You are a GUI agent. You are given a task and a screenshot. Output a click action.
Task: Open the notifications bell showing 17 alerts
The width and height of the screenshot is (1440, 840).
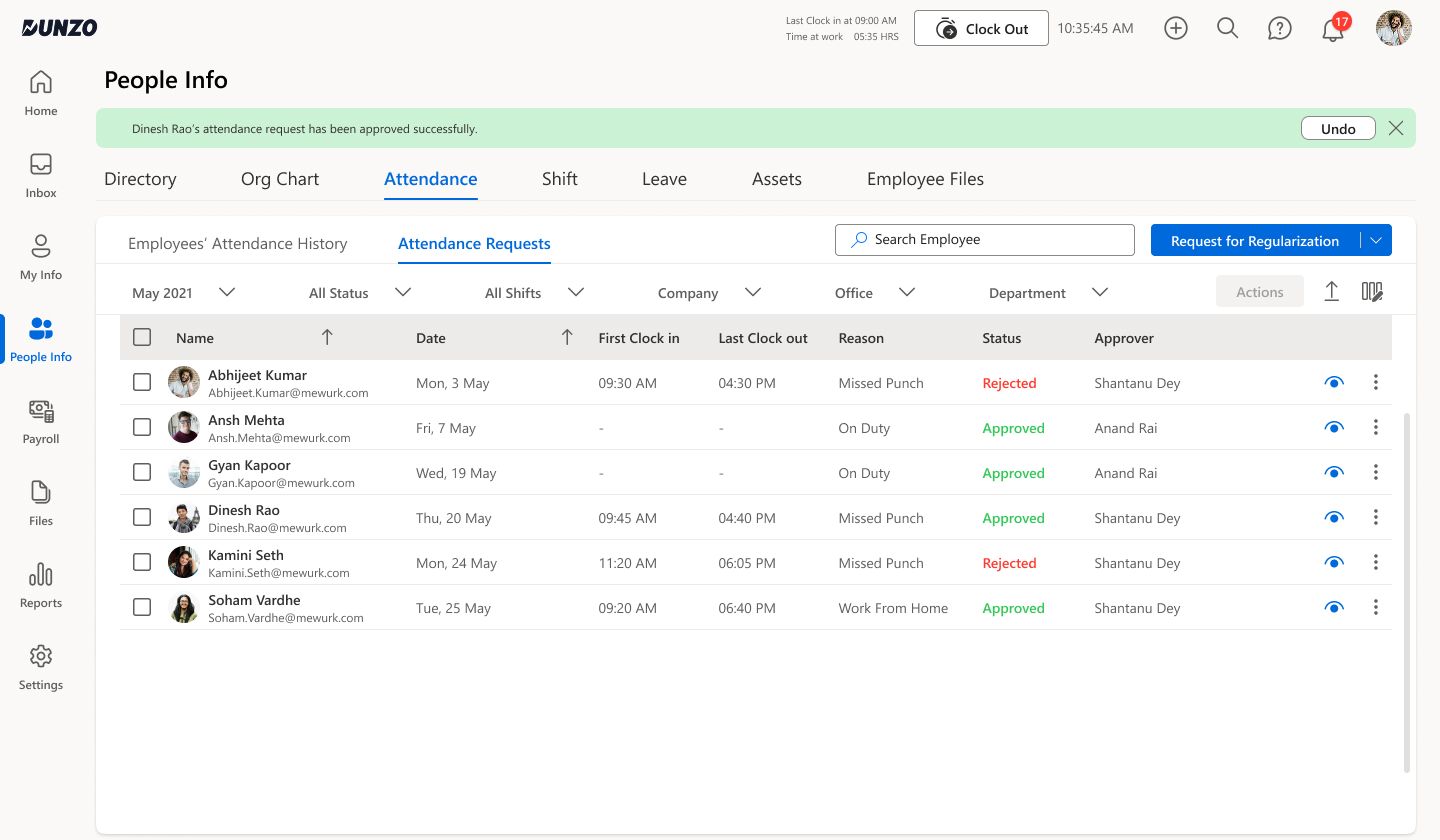point(1332,28)
